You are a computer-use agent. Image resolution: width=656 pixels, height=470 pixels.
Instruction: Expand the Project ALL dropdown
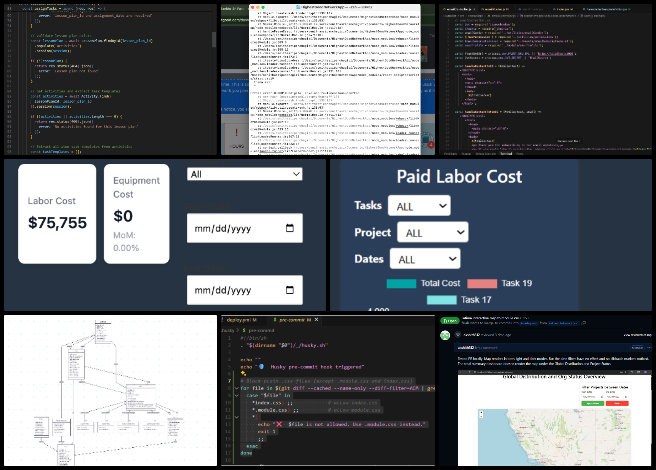coord(432,233)
